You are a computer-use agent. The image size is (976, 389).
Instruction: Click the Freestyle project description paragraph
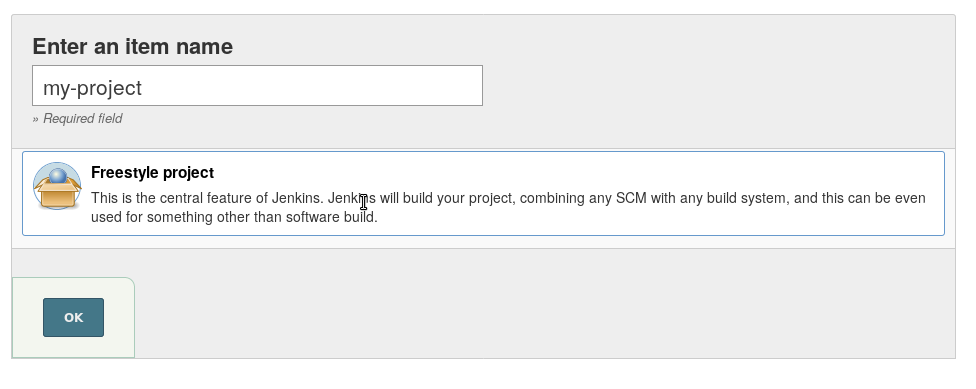pyautogui.click(x=508, y=207)
